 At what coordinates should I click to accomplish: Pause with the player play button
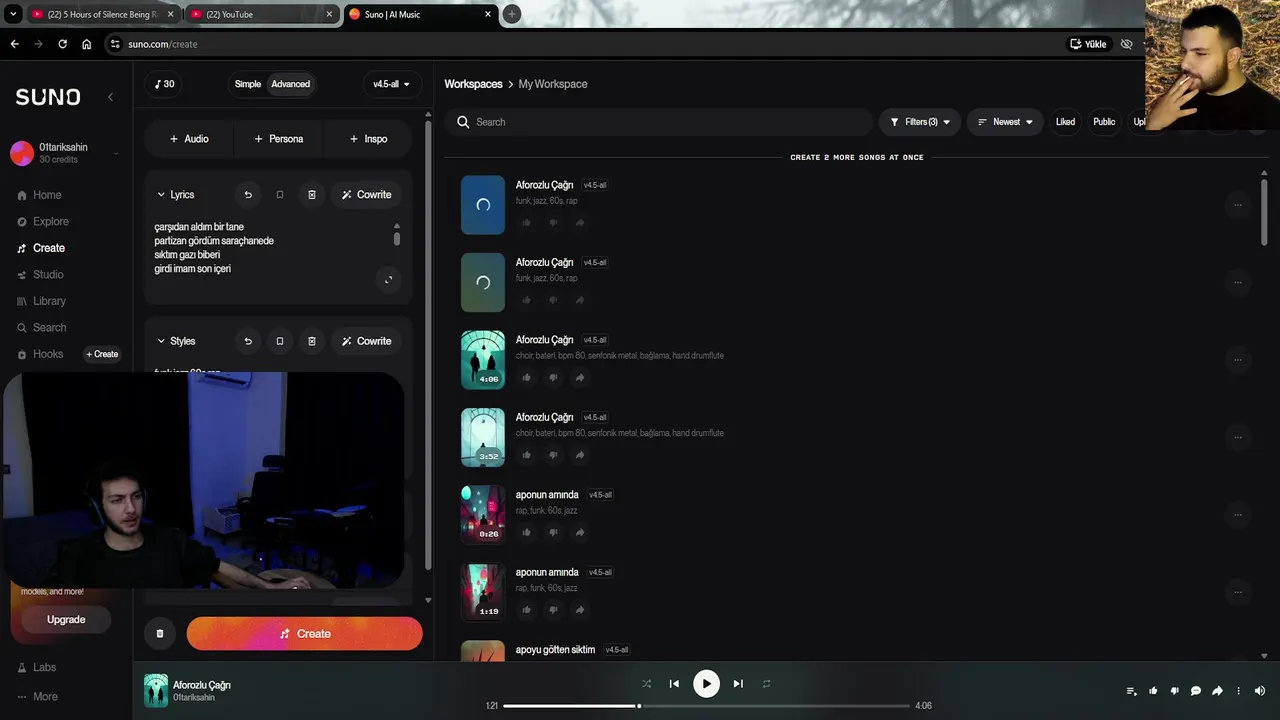pos(706,684)
